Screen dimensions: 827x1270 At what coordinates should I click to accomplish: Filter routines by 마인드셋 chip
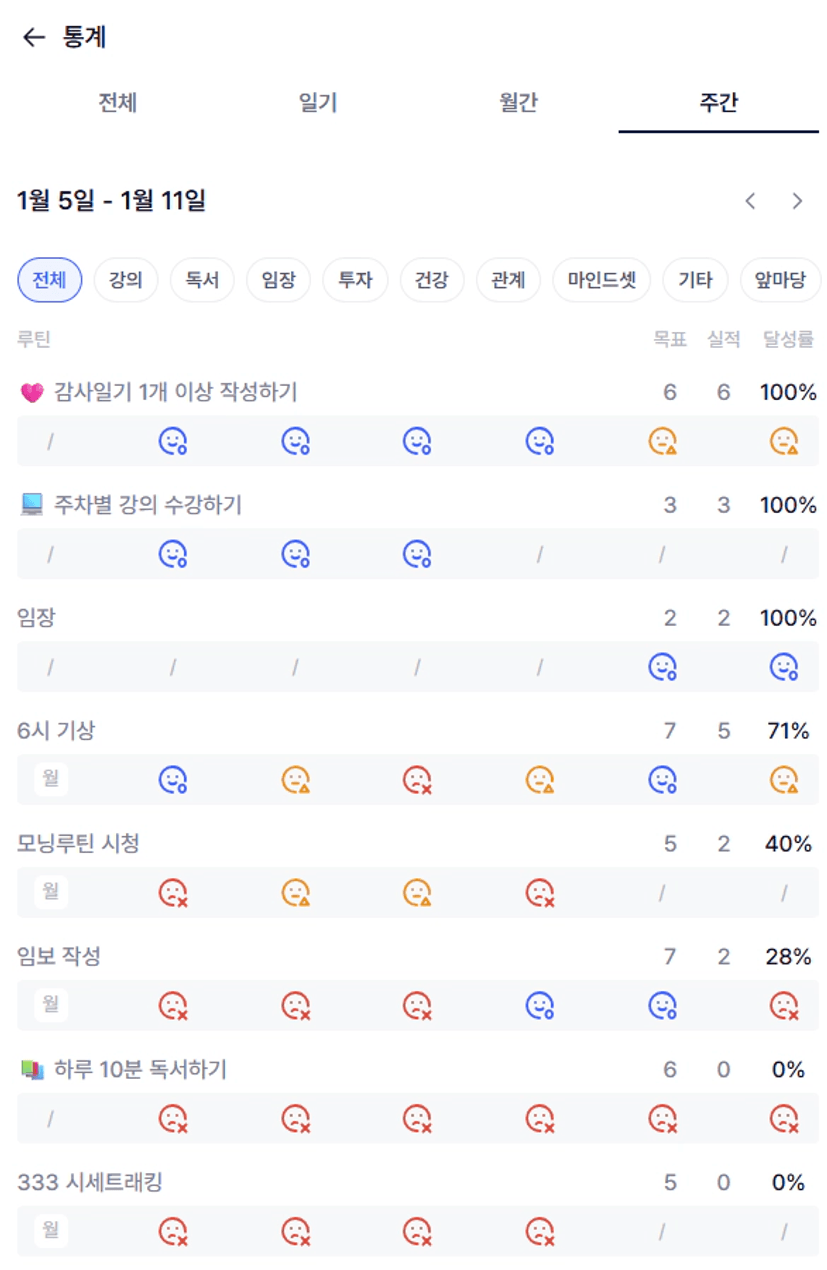click(601, 280)
